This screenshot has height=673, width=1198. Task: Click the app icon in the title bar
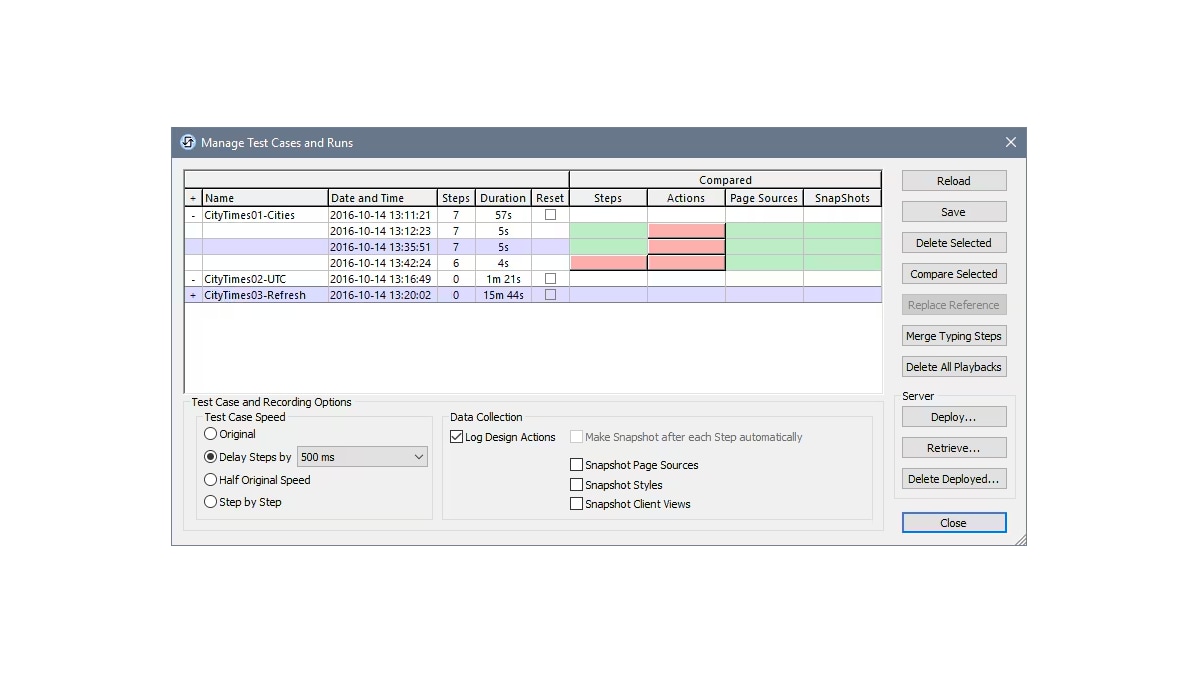187,143
